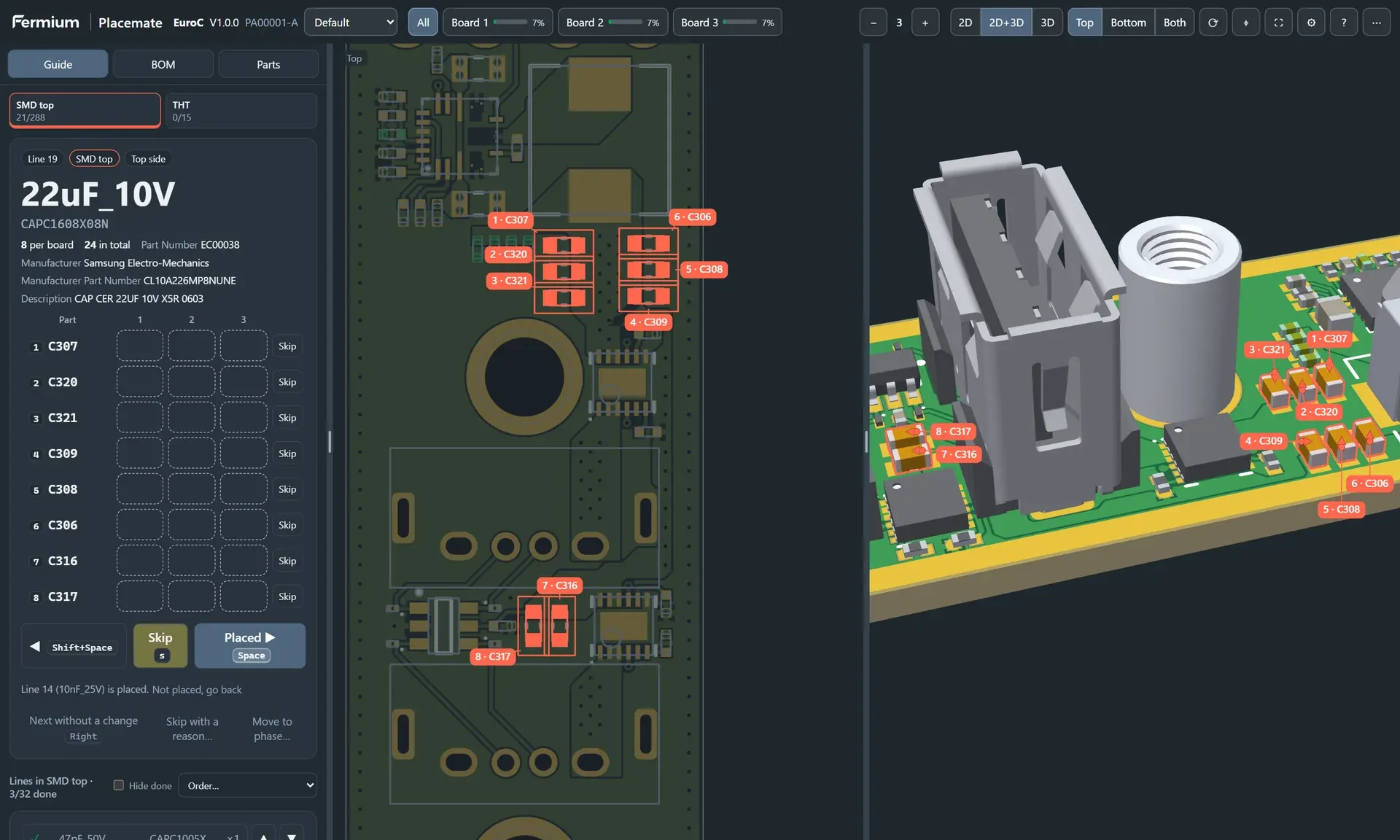Click Next without a change
Viewport: 1400px width, 840px height.
point(83,728)
